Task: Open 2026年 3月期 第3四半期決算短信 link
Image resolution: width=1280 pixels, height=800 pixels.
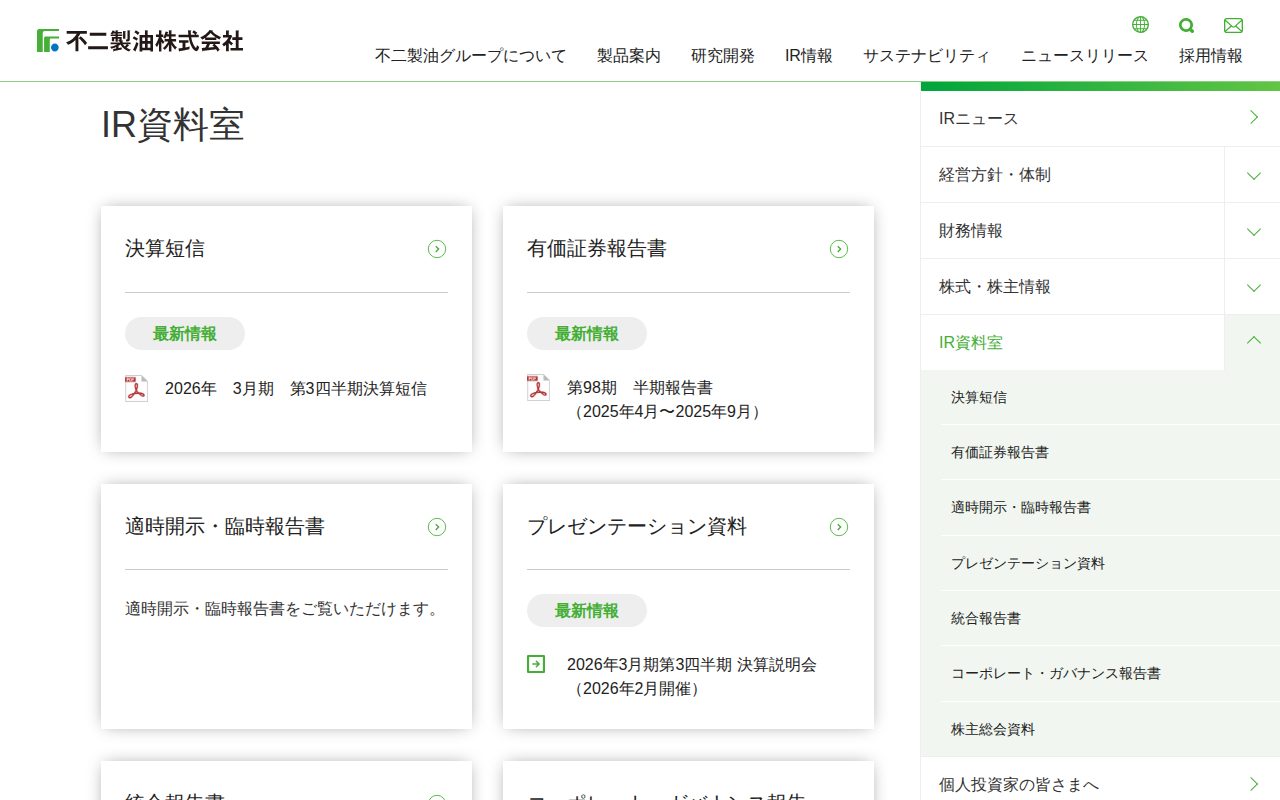Action: 296,389
